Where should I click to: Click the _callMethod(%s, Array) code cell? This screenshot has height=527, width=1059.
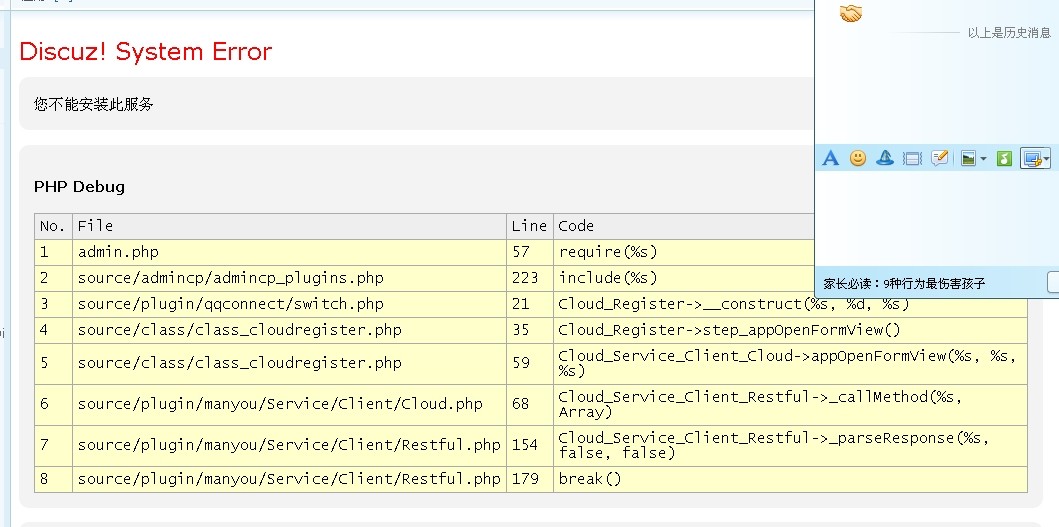click(790, 404)
